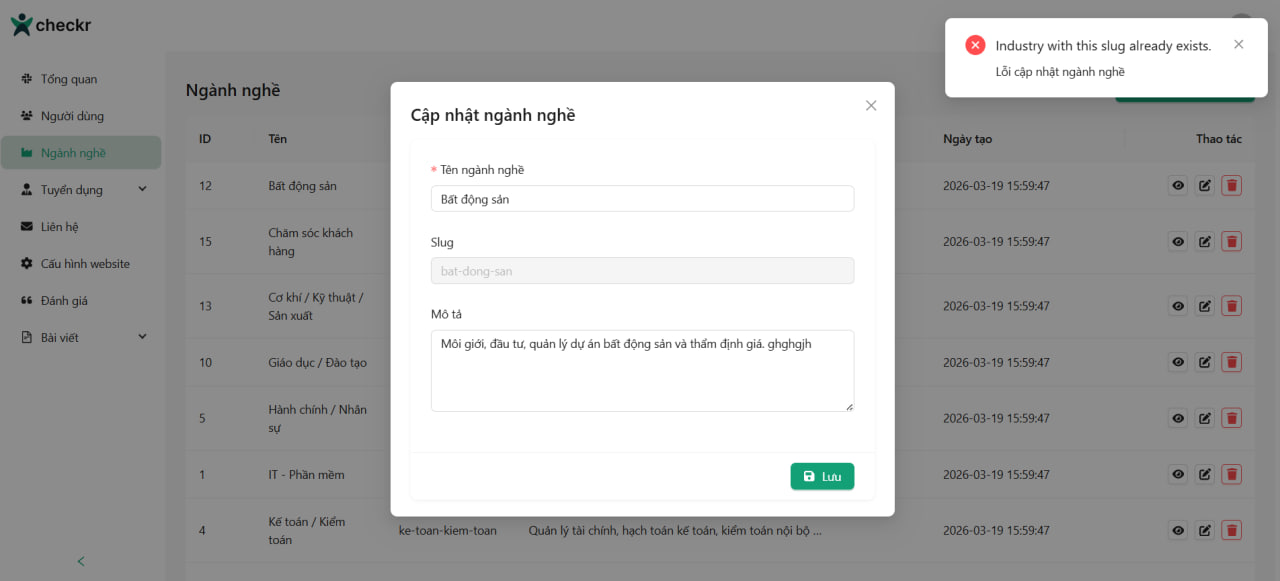
Task: Collapse the sidebar with the left chevron
Action: [81, 561]
